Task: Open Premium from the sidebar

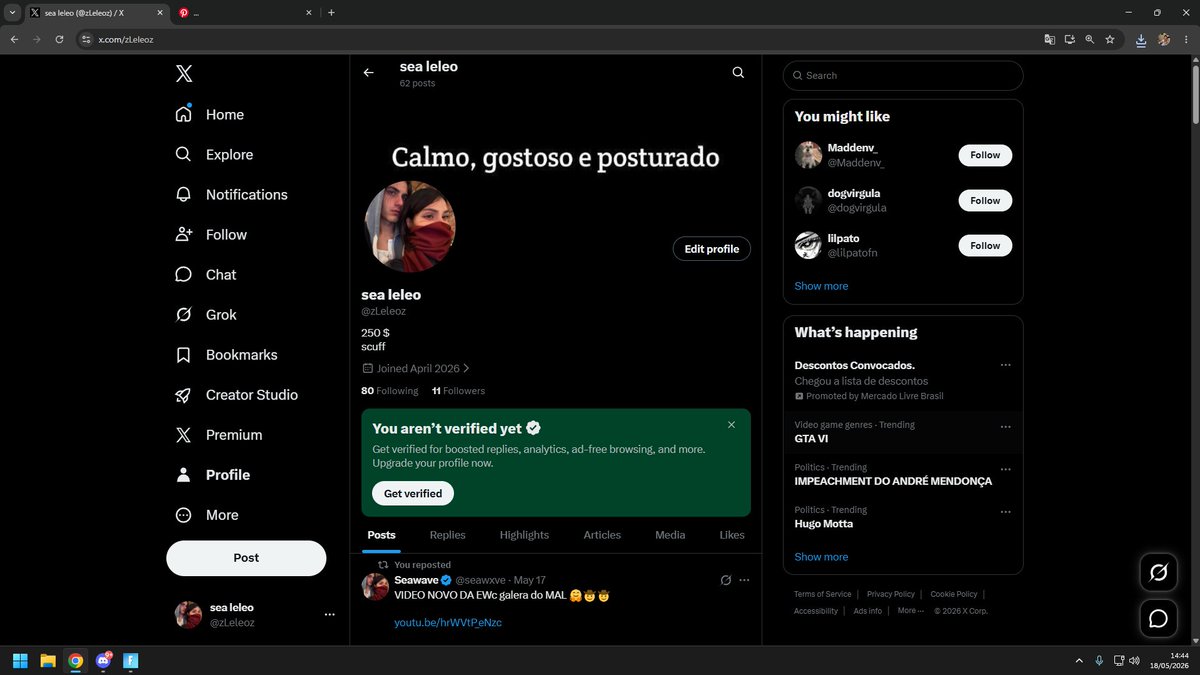Action: point(218,435)
